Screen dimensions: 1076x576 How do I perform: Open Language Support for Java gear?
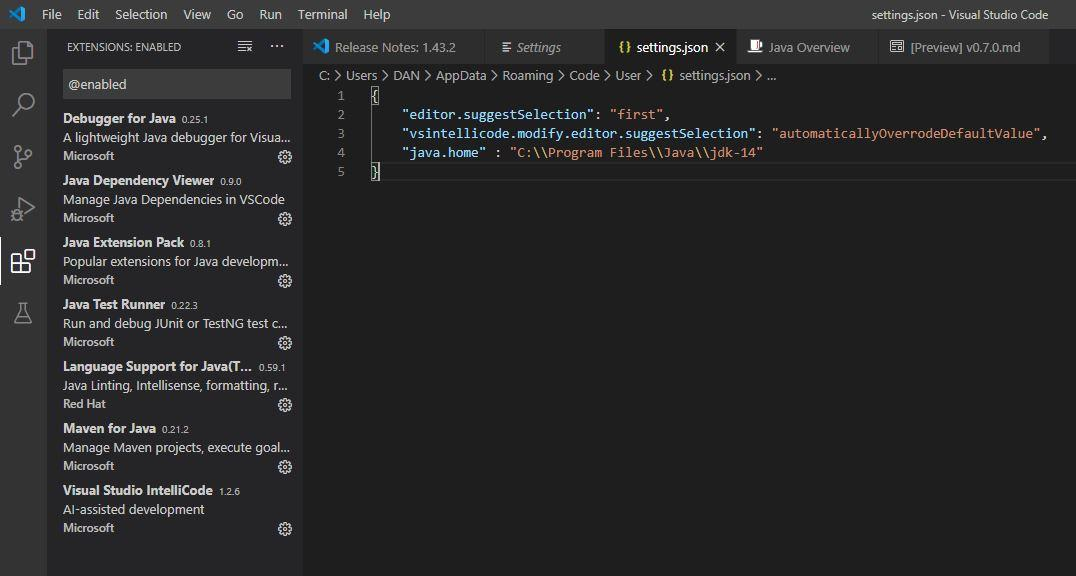coord(285,405)
